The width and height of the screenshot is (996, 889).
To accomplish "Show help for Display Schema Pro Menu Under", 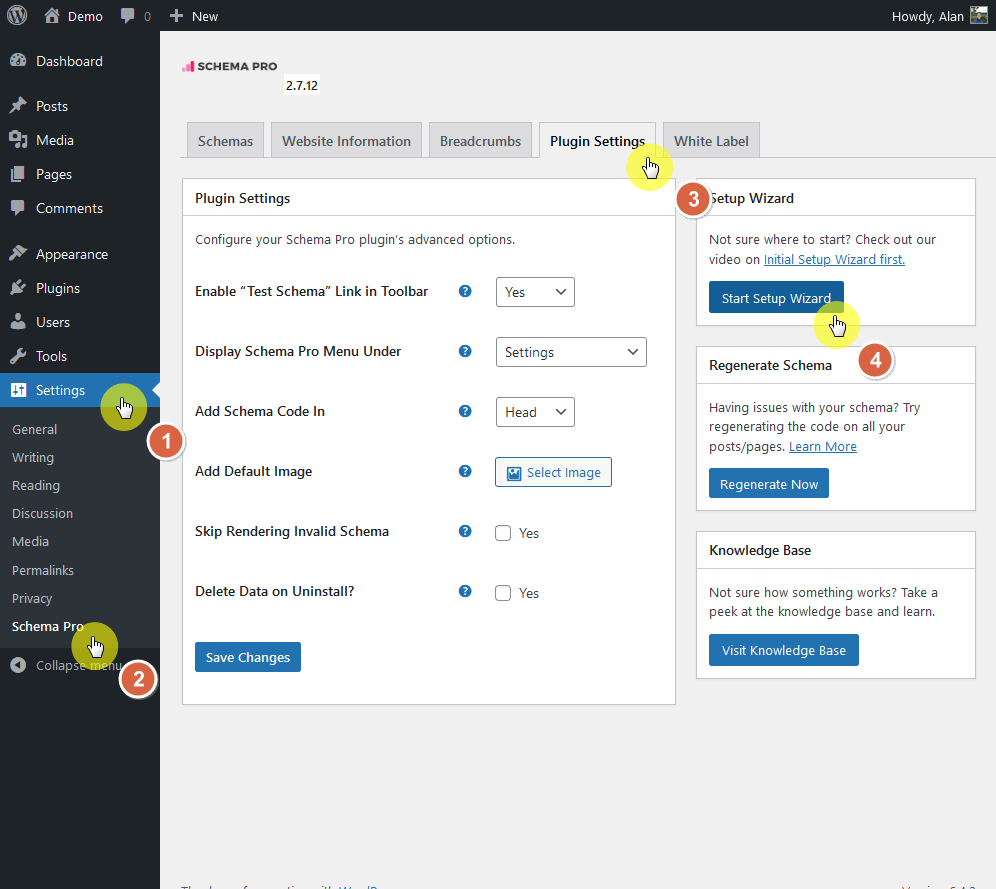I will [x=465, y=351].
